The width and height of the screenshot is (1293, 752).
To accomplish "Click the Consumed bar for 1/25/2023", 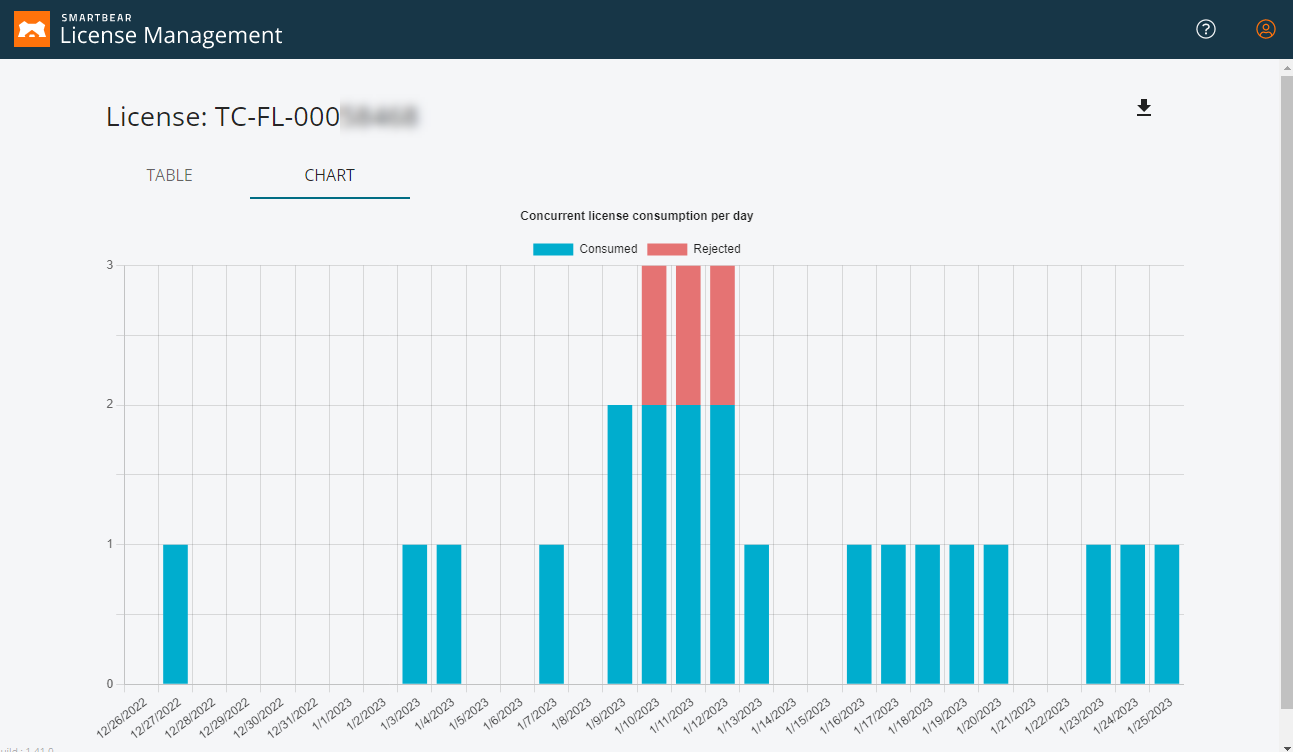I will [x=1166, y=614].
